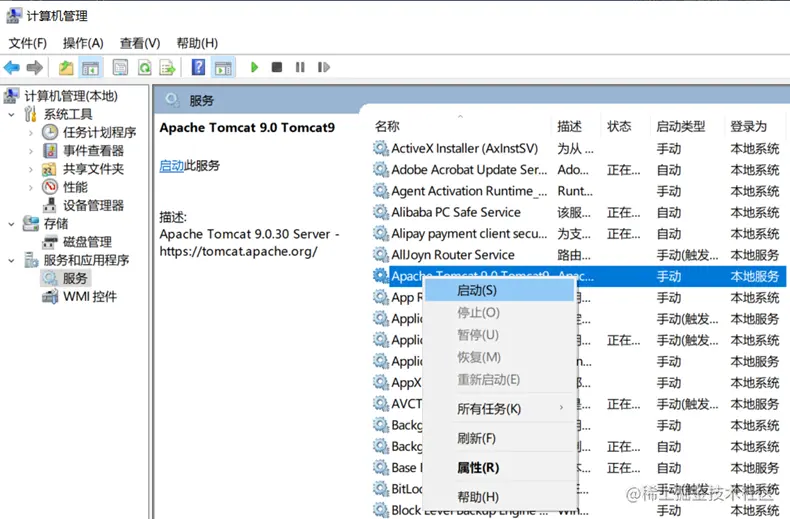790x519 pixels.
Task: Expand the 共享文件夹 tree node
Action: [31, 169]
